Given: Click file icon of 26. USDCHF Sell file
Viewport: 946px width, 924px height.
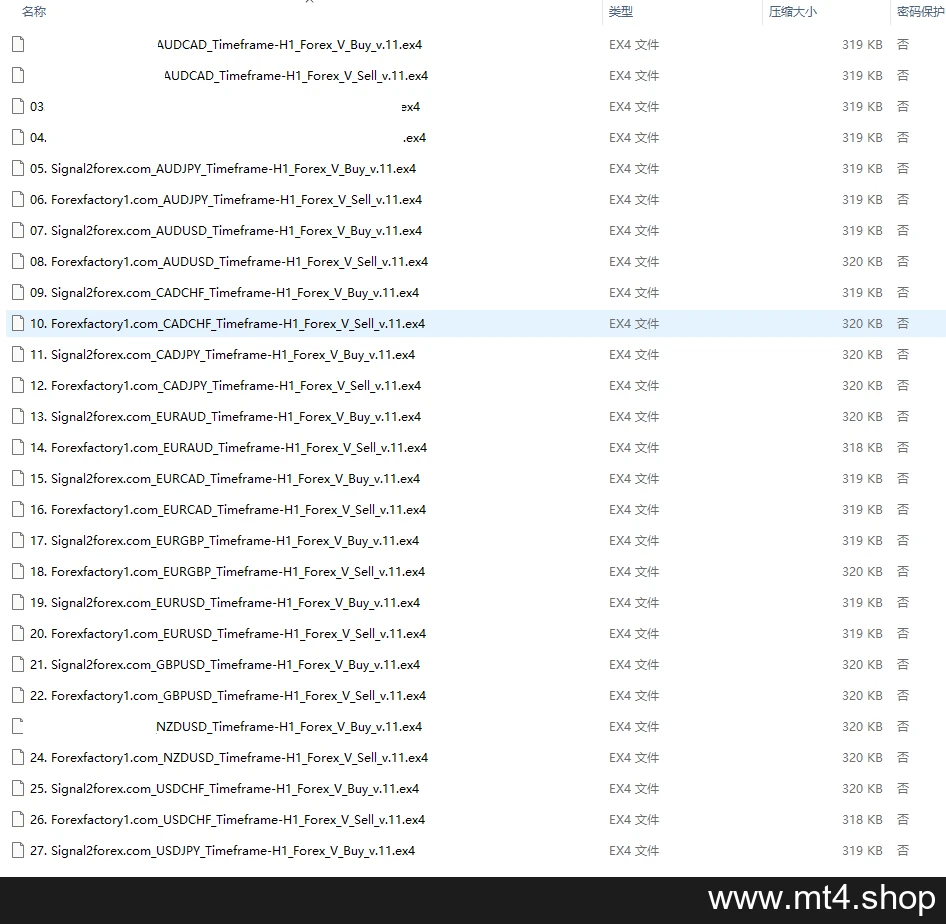Looking at the screenshot, I should 18,819.
